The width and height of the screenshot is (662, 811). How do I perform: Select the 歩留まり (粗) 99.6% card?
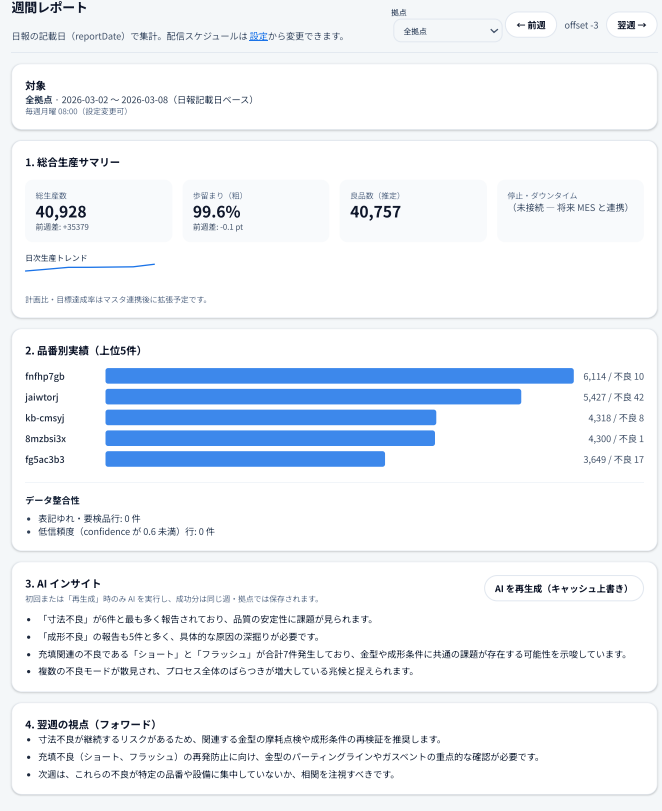(255, 211)
